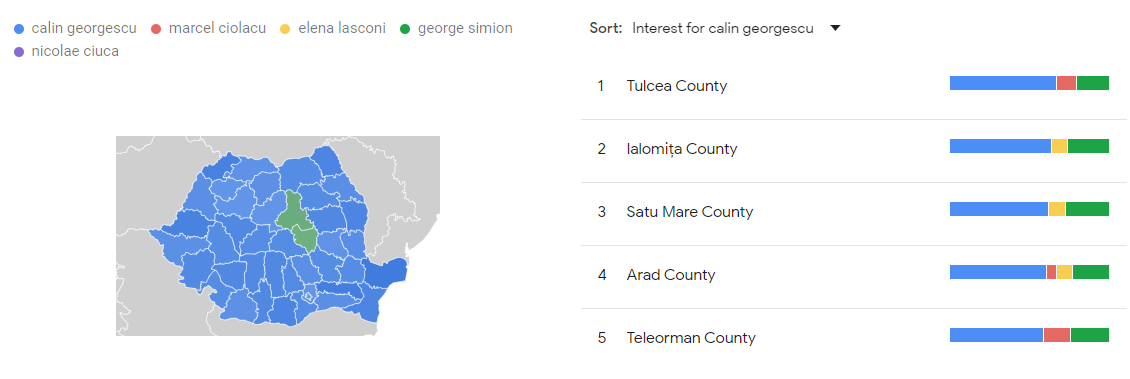Open the Sort dropdown arrow
Image resolution: width=1130 pixels, height=379 pixels.
(x=835, y=29)
